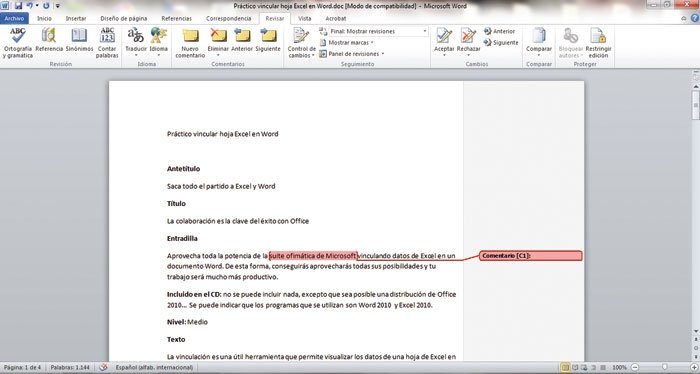
Task: Run the Ortografía y gramática check
Action: 17,42
